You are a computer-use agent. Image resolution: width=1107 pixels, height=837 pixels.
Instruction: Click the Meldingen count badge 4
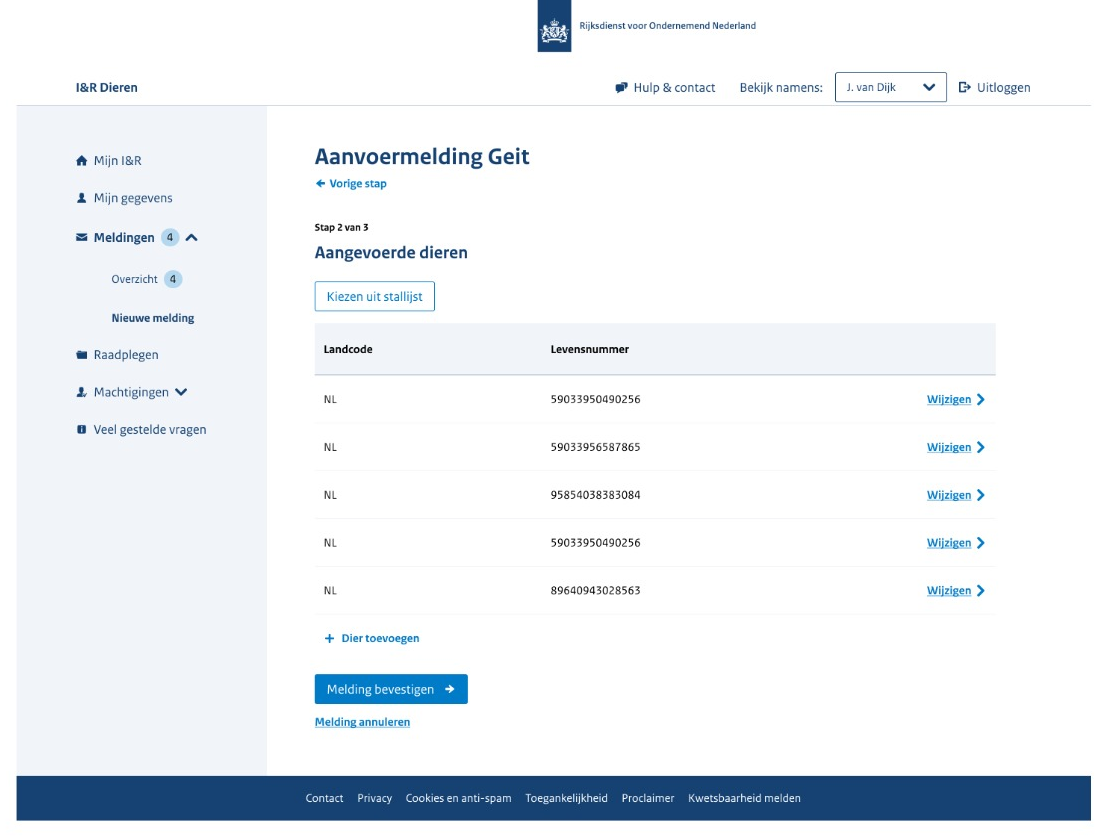coord(170,238)
